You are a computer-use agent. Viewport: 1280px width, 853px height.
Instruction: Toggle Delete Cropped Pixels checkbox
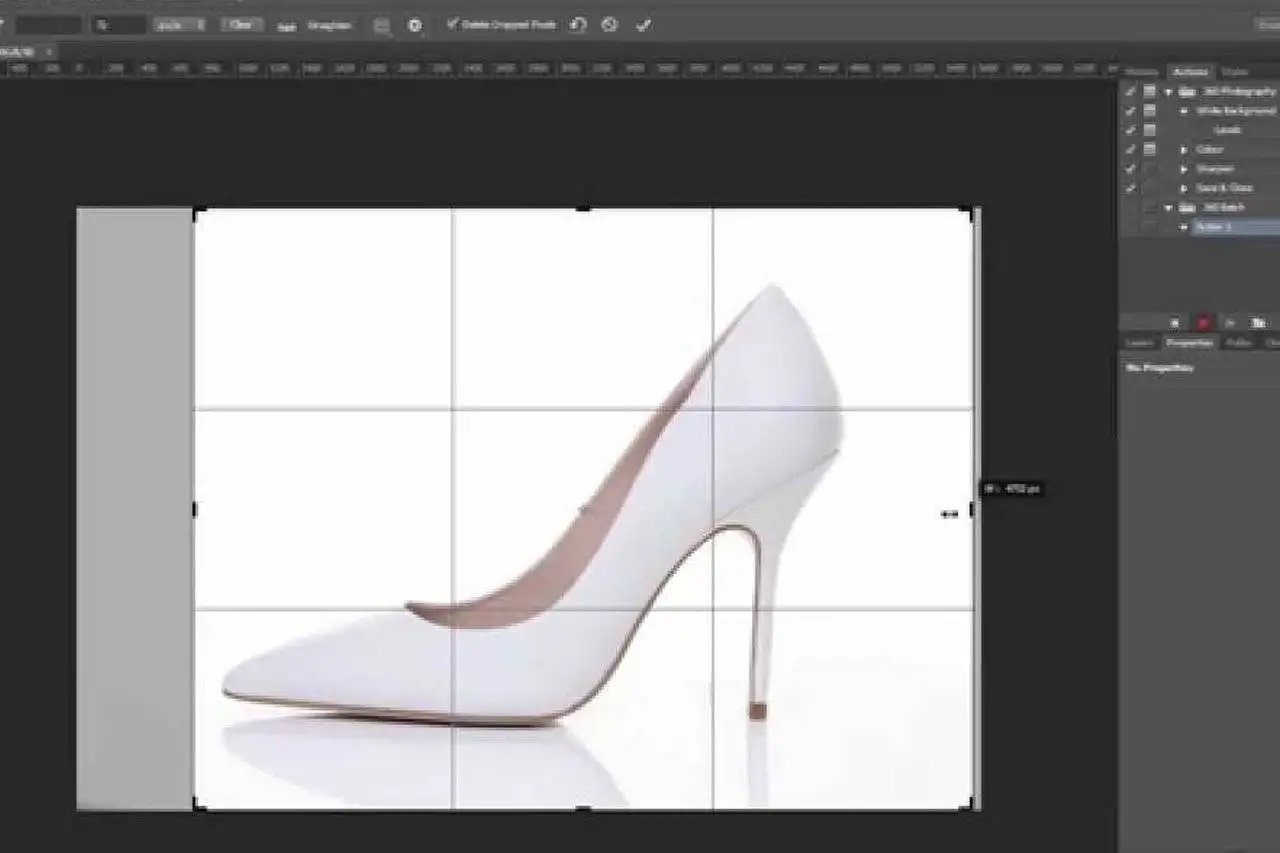(453, 24)
